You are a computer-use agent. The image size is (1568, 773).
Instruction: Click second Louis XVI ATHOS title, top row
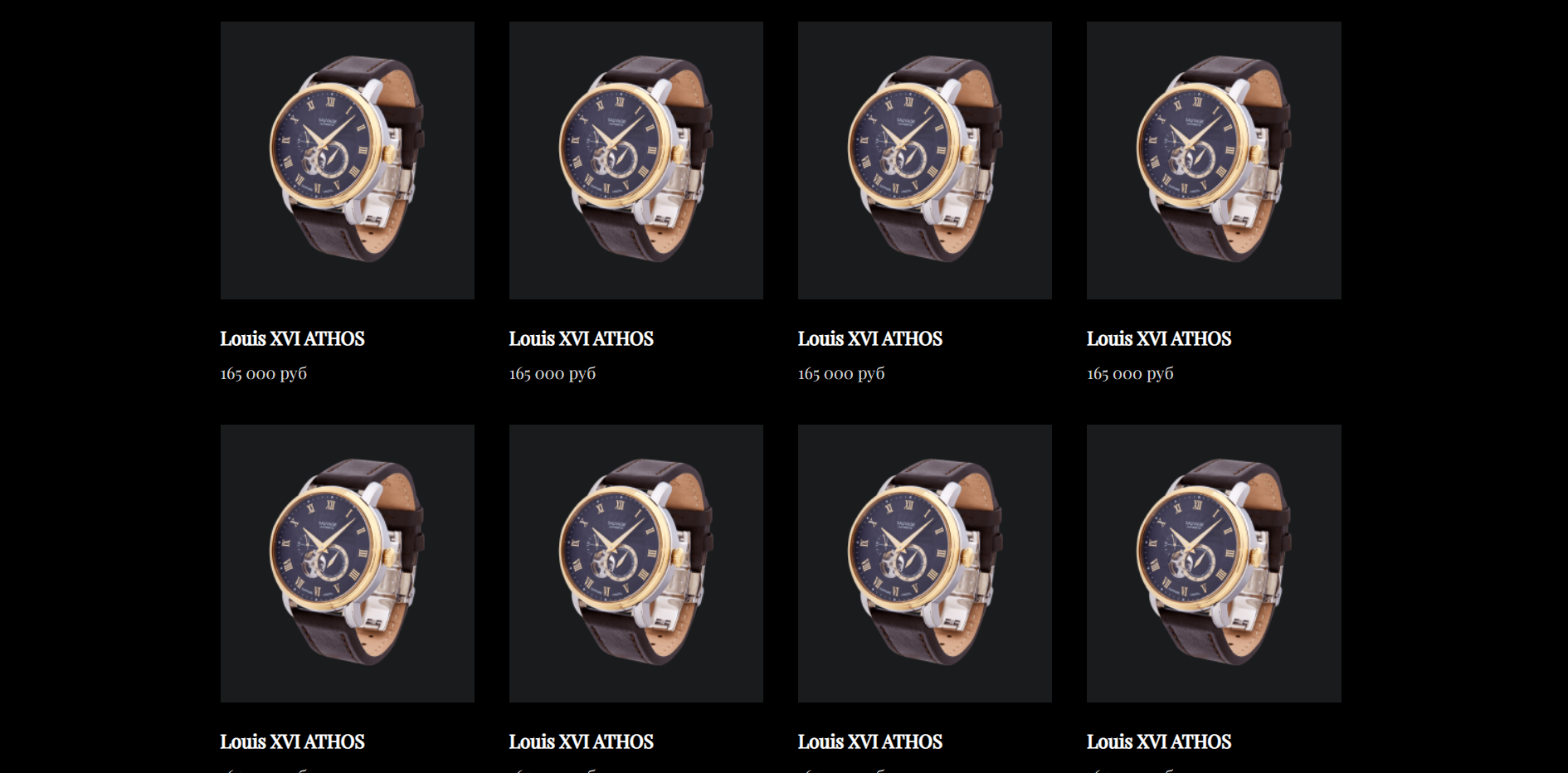(x=581, y=338)
